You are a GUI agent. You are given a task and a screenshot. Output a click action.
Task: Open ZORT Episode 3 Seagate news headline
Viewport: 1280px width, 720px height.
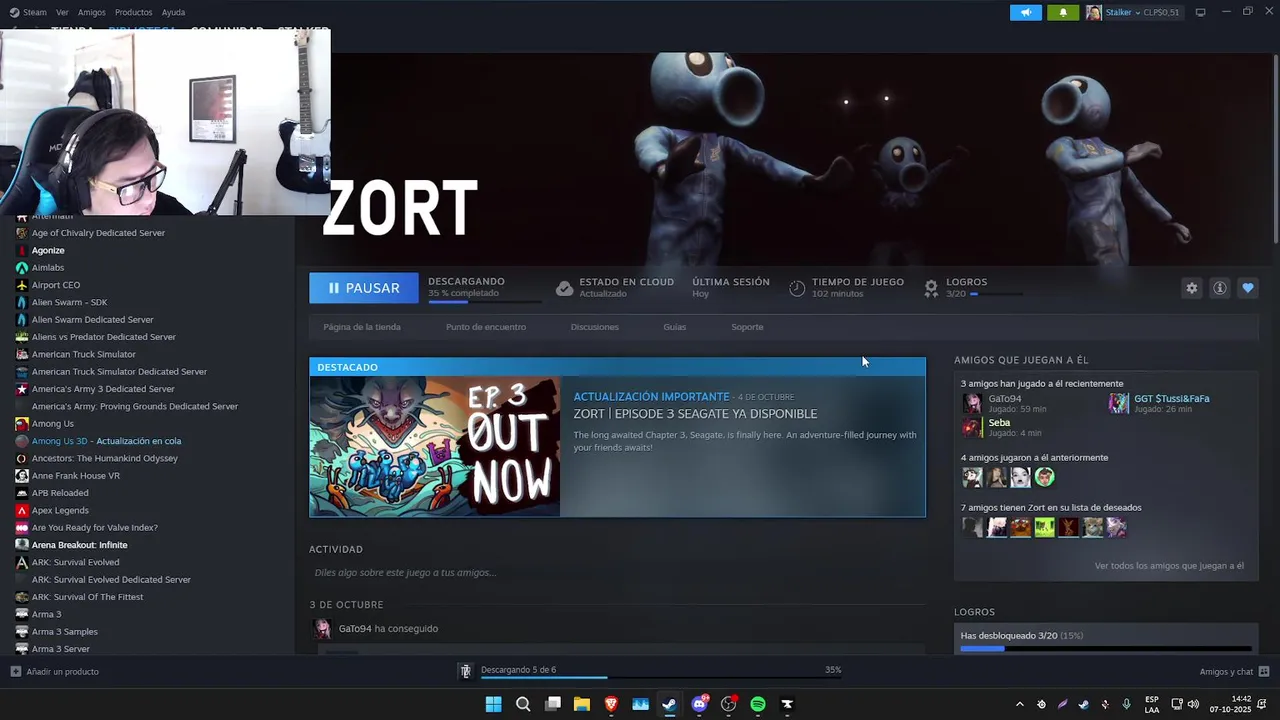(x=695, y=414)
